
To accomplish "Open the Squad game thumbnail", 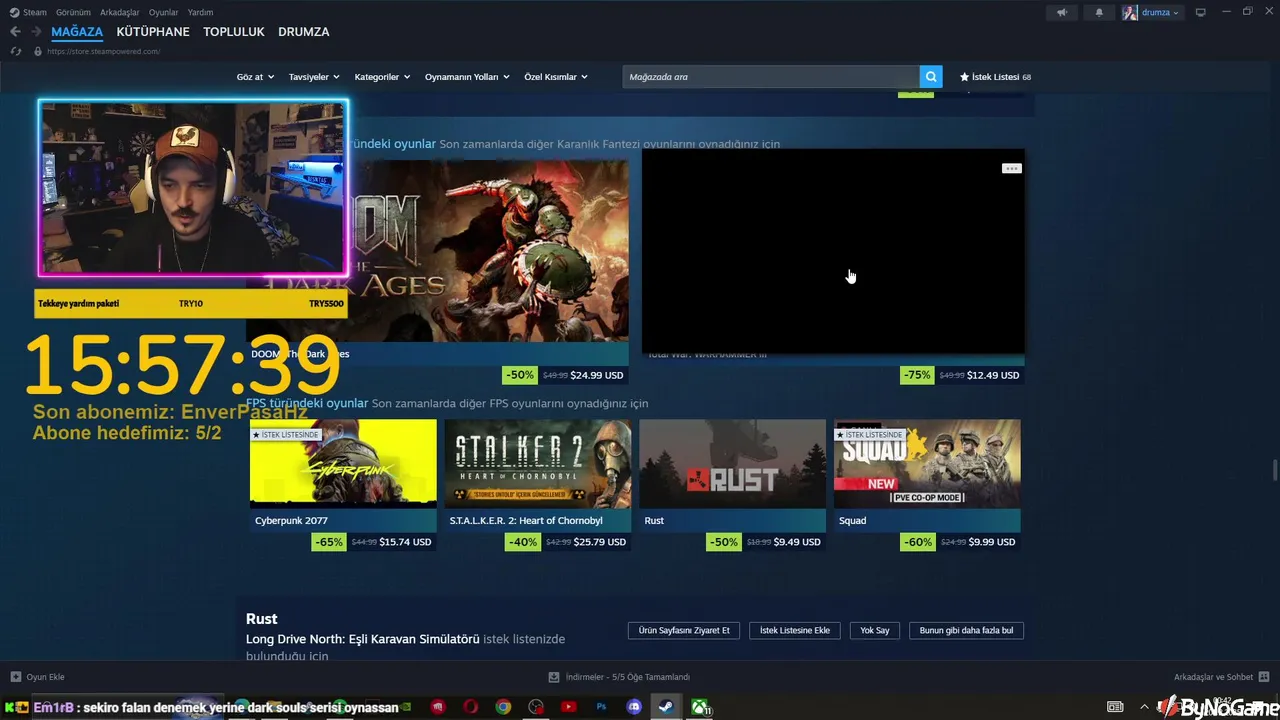I will (927, 464).
